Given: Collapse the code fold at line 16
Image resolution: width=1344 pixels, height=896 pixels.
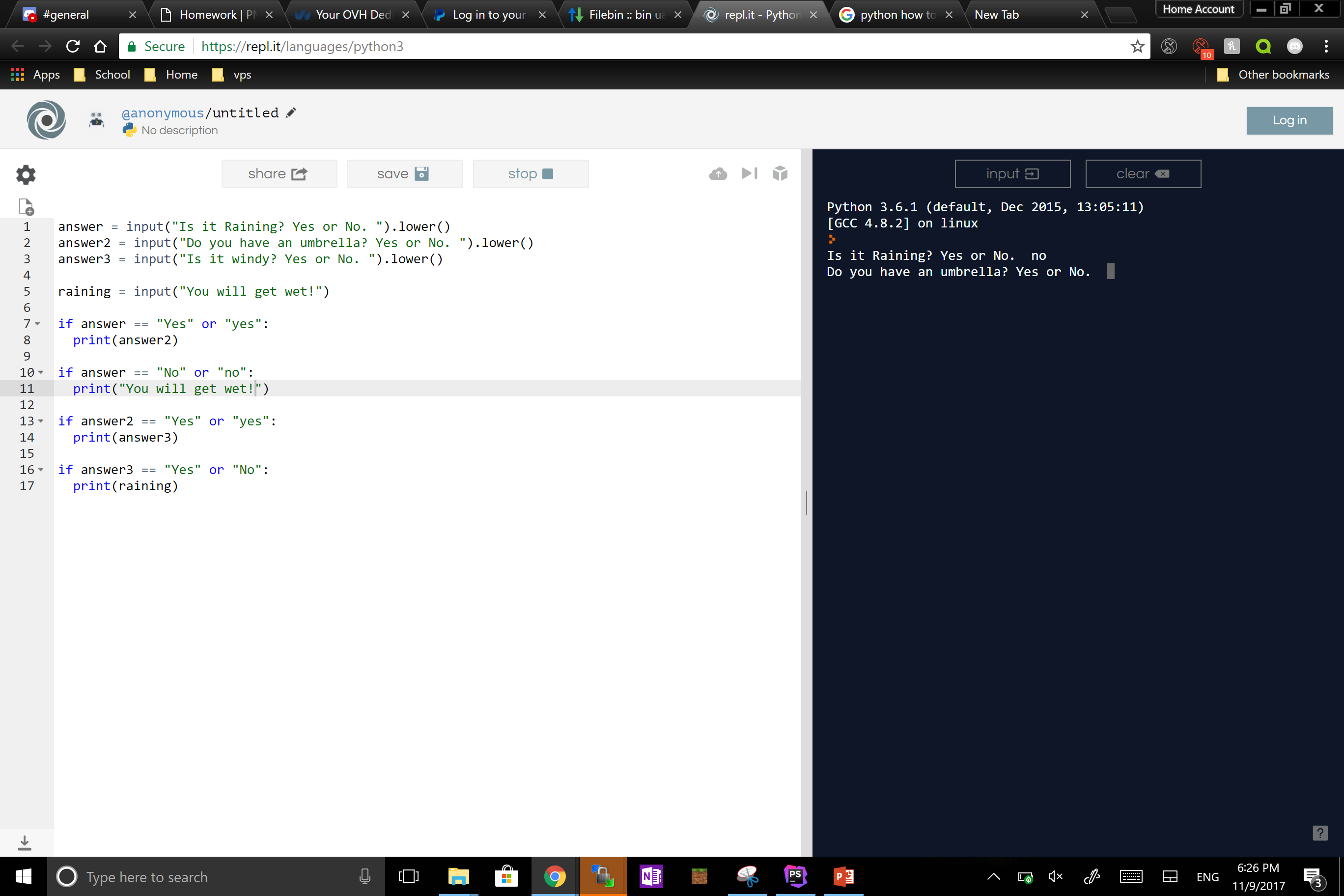Looking at the screenshot, I should click(41, 470).
